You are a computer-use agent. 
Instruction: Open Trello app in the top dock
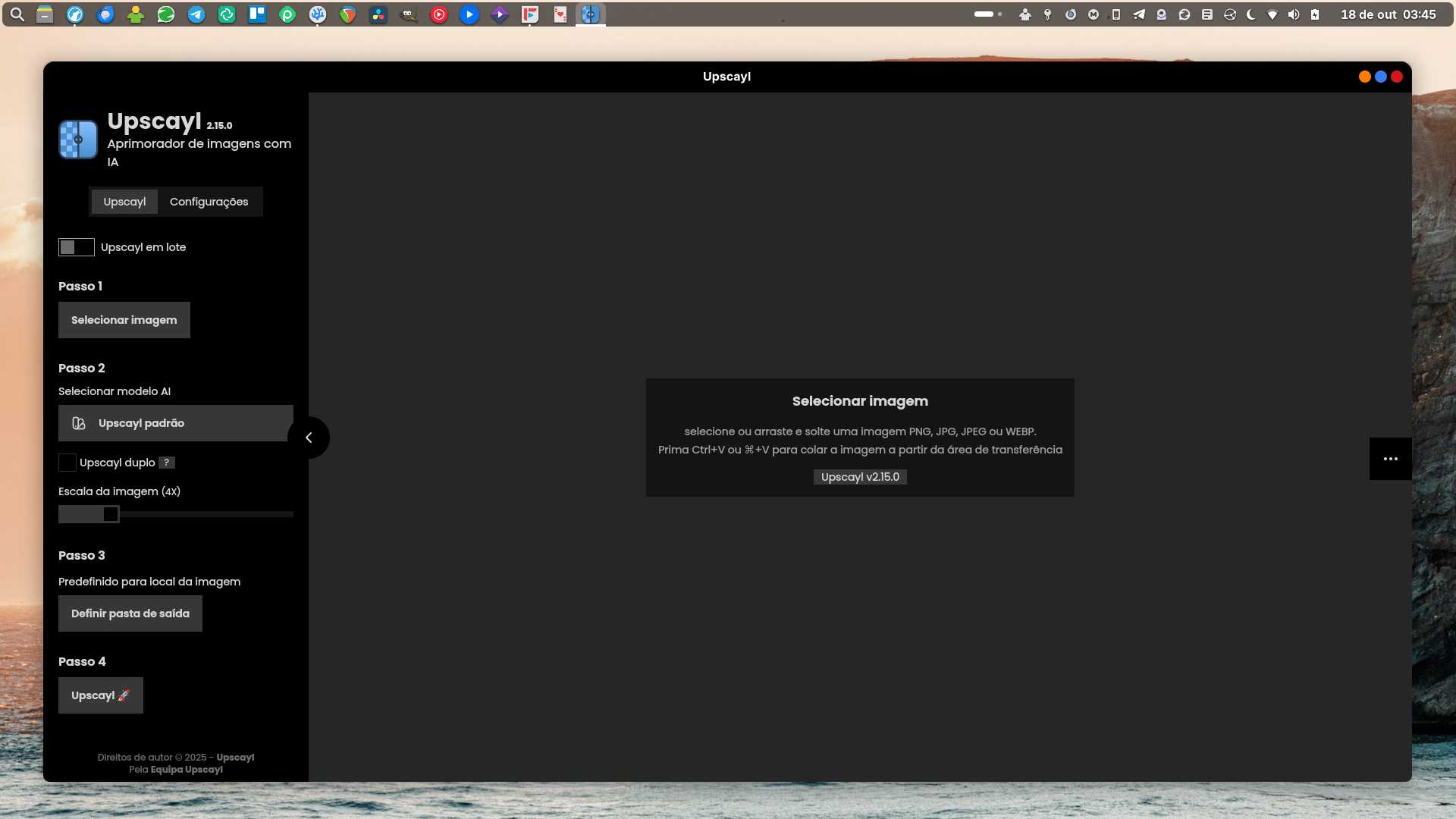click(x=257, y=14)
